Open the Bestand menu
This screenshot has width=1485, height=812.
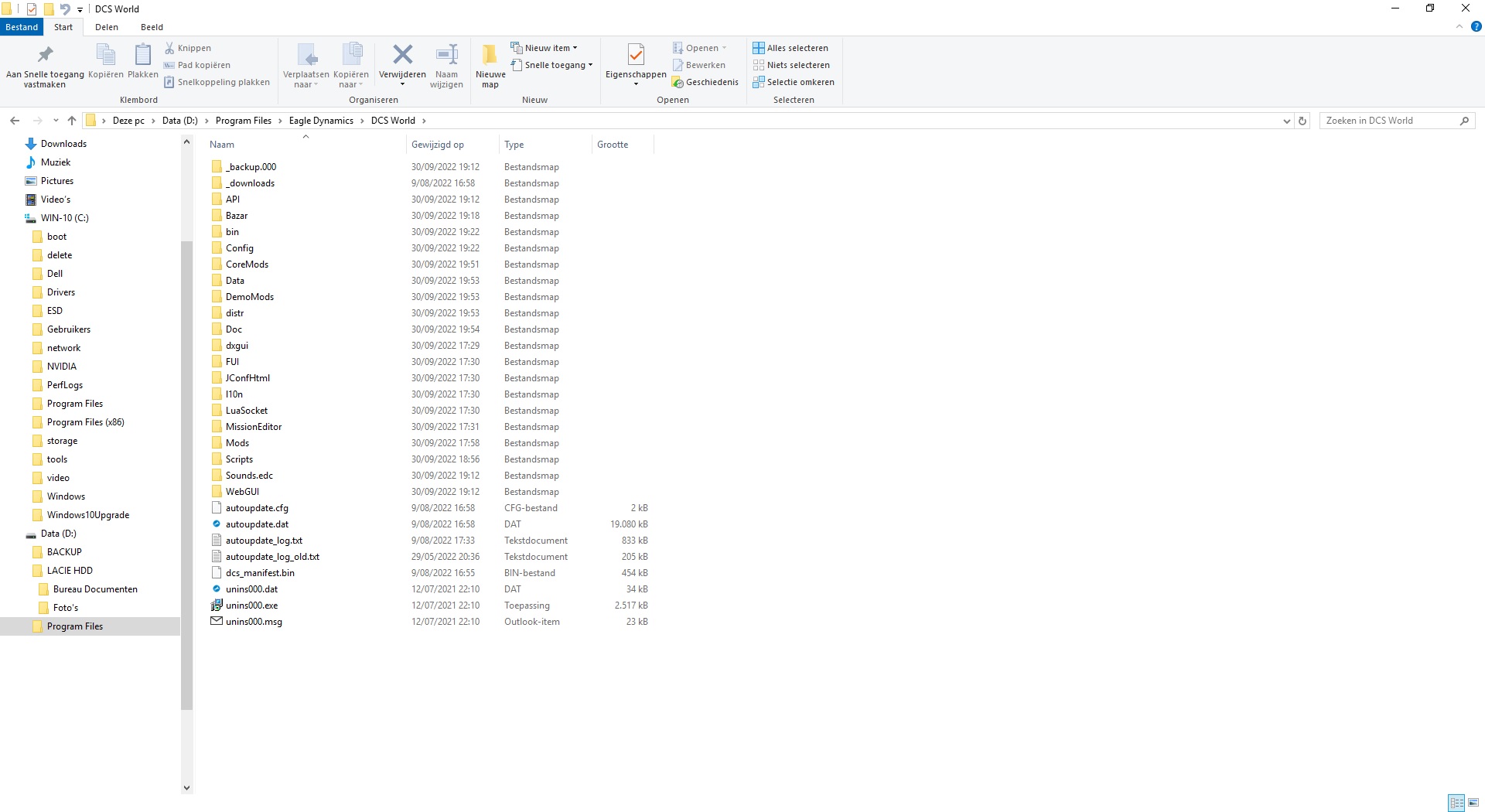click(x=22, y=27)
